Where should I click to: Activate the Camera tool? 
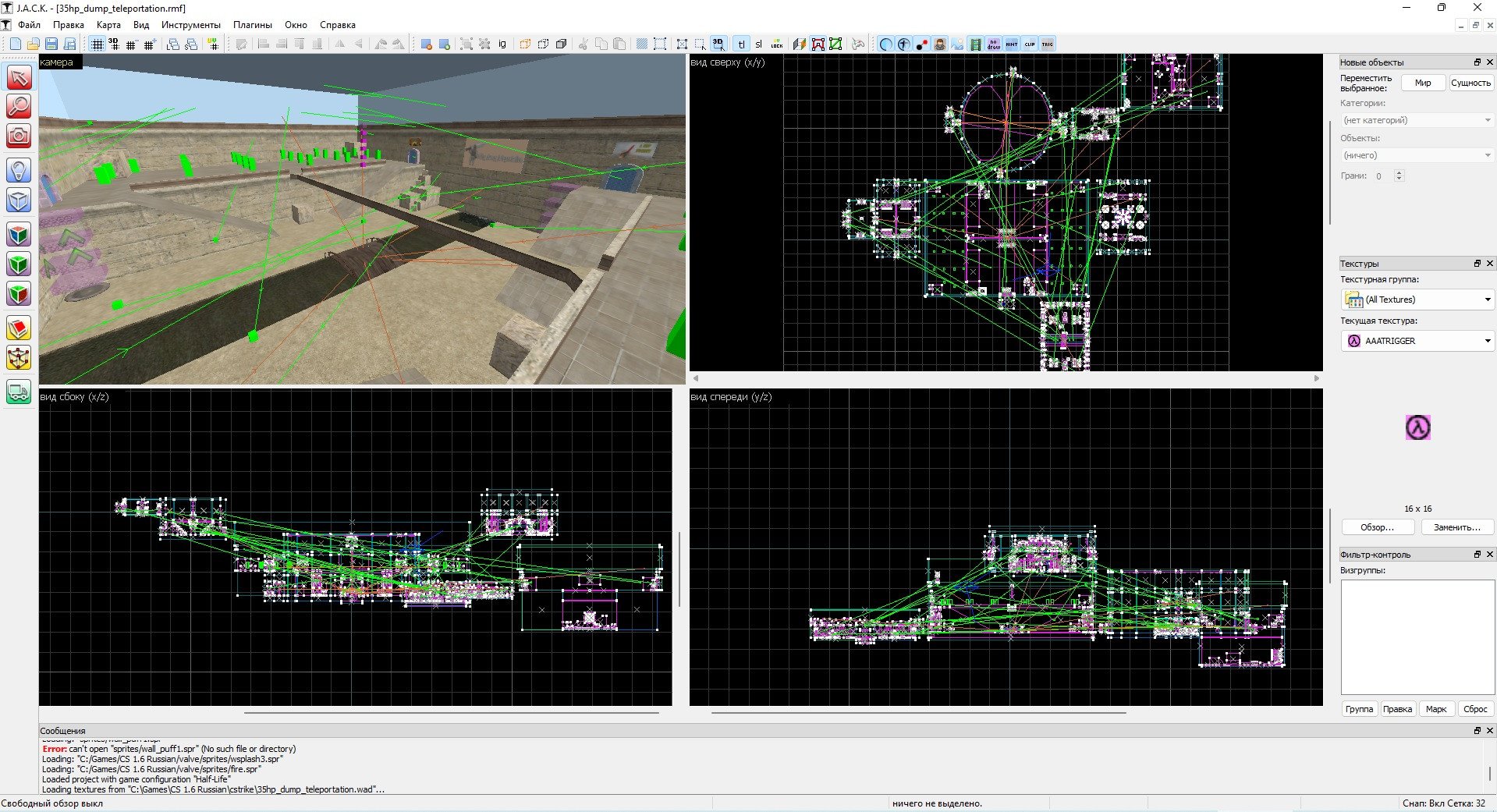(x=19, y=137)
